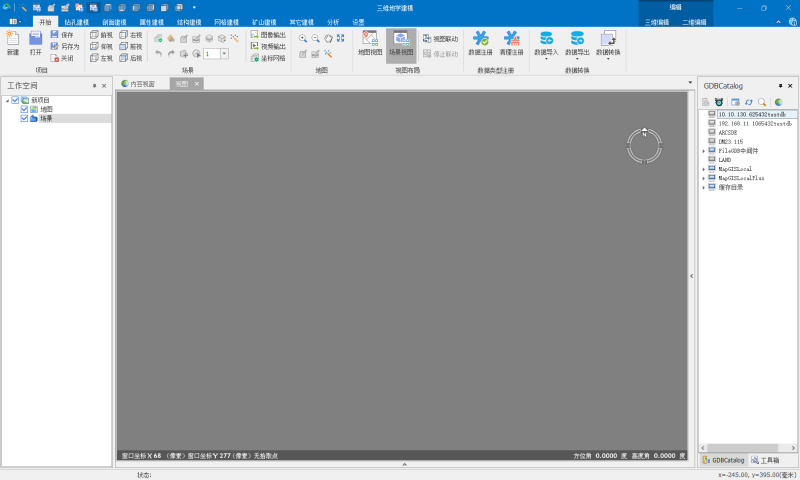Toggle the 地图 layer checkbox

pyautogui.click(x=25, y=109)
